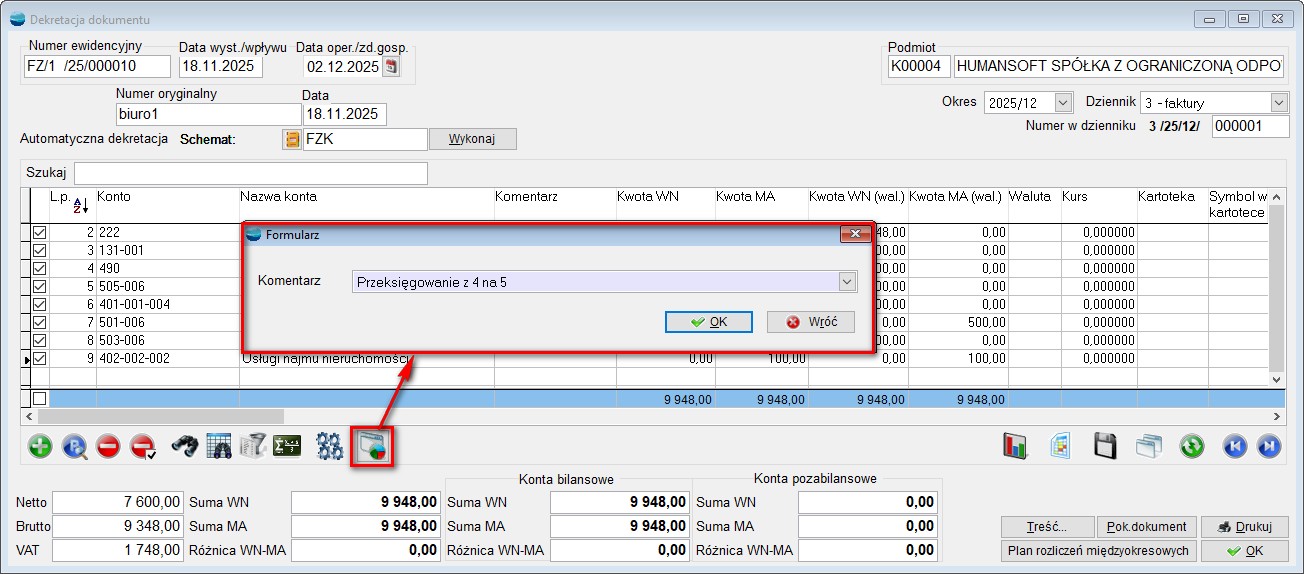Click the green plus add entry icon

click(40, 447)
